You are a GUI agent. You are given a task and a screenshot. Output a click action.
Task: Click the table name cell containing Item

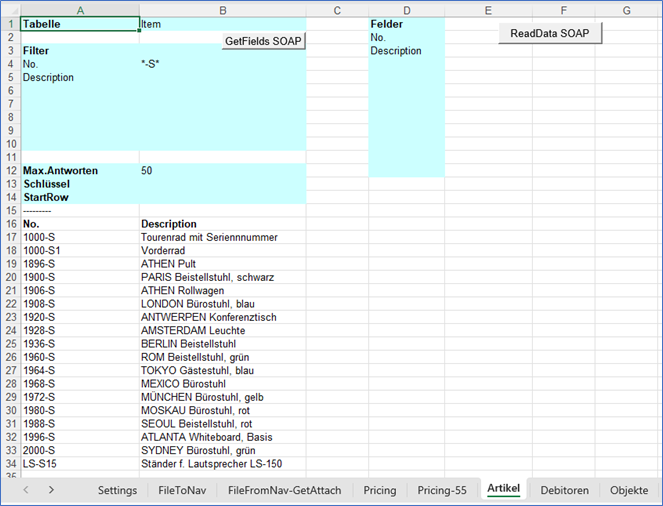pos(222,23)
